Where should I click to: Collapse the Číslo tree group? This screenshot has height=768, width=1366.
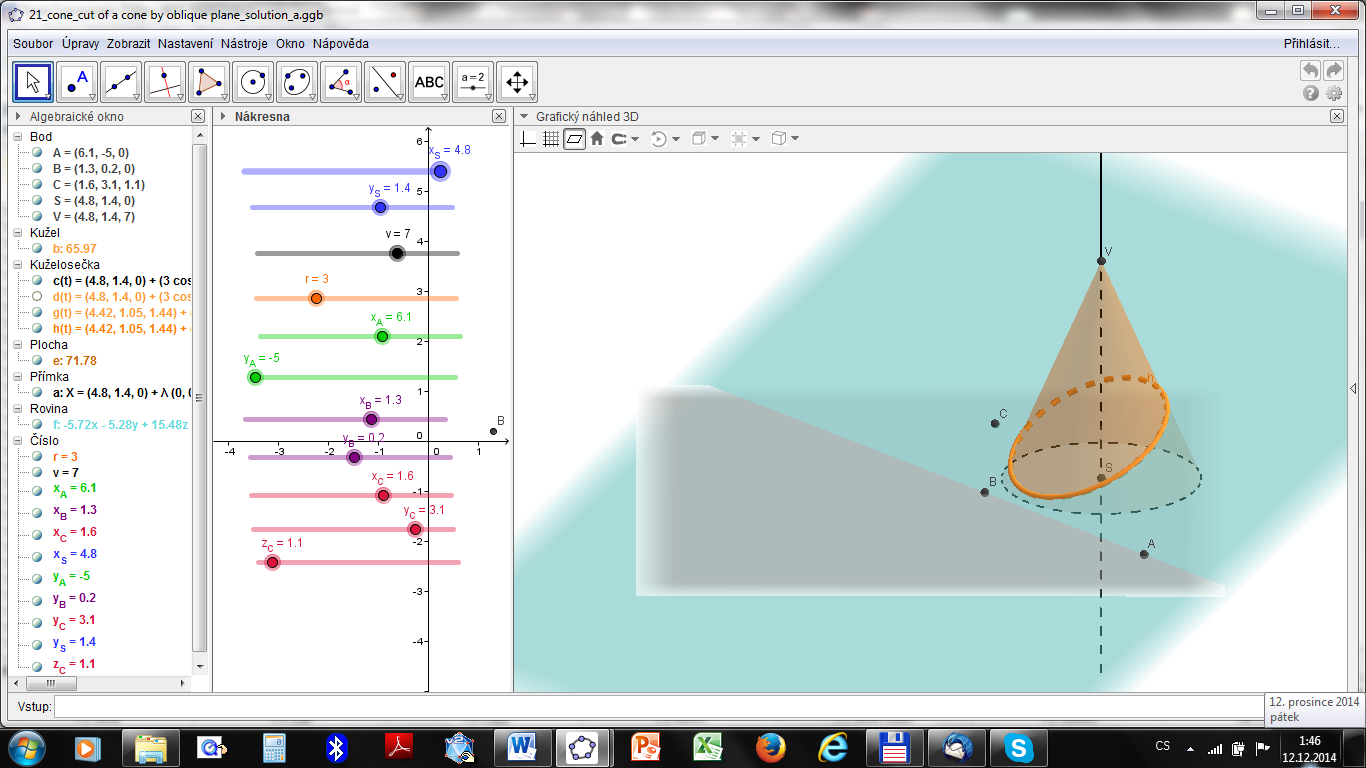point(19,441)
